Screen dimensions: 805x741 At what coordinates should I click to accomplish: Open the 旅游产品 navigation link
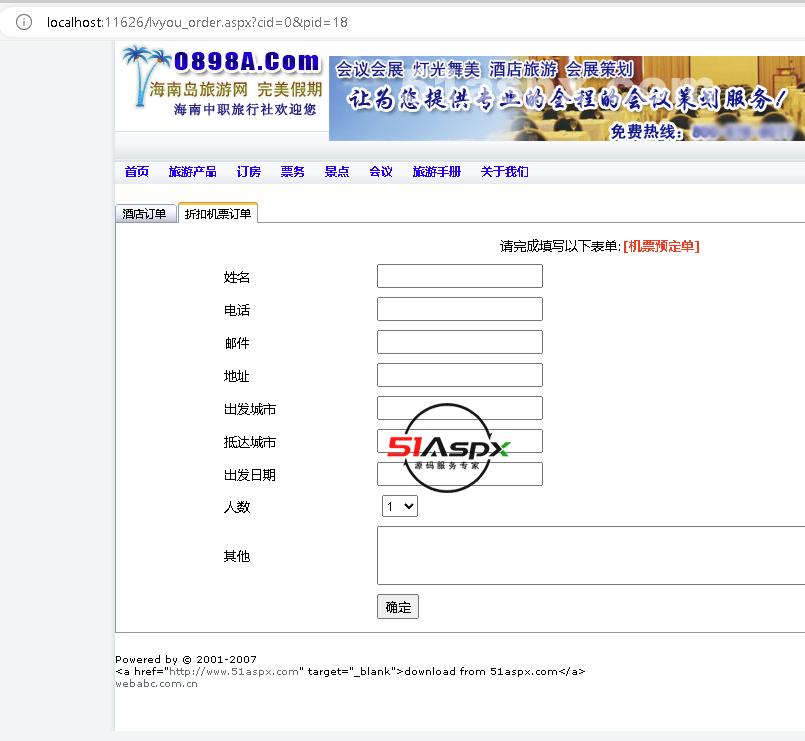coord(193,172)
